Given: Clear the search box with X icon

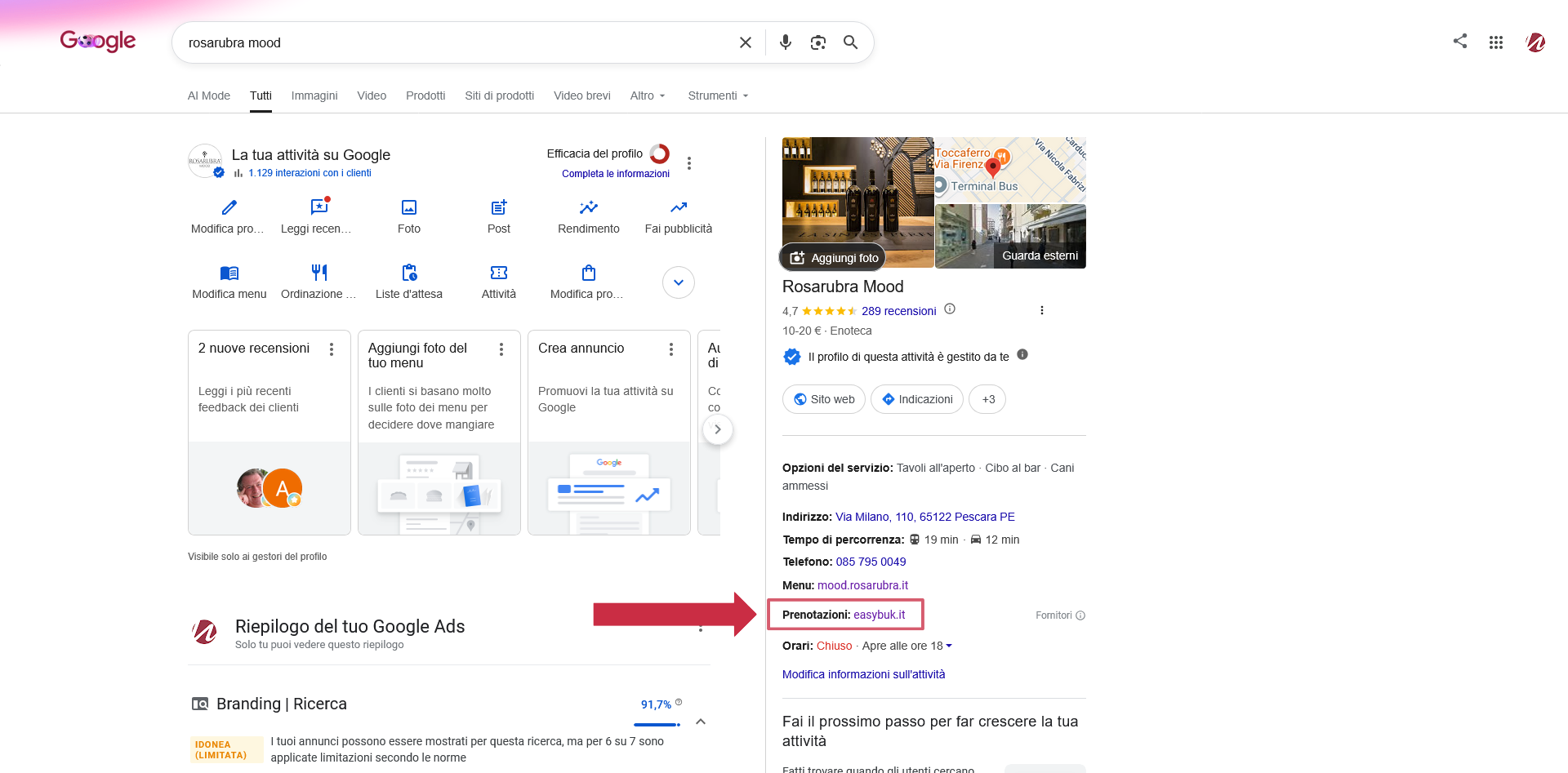Looking at the screenshot, I should [x=746, y=42].
